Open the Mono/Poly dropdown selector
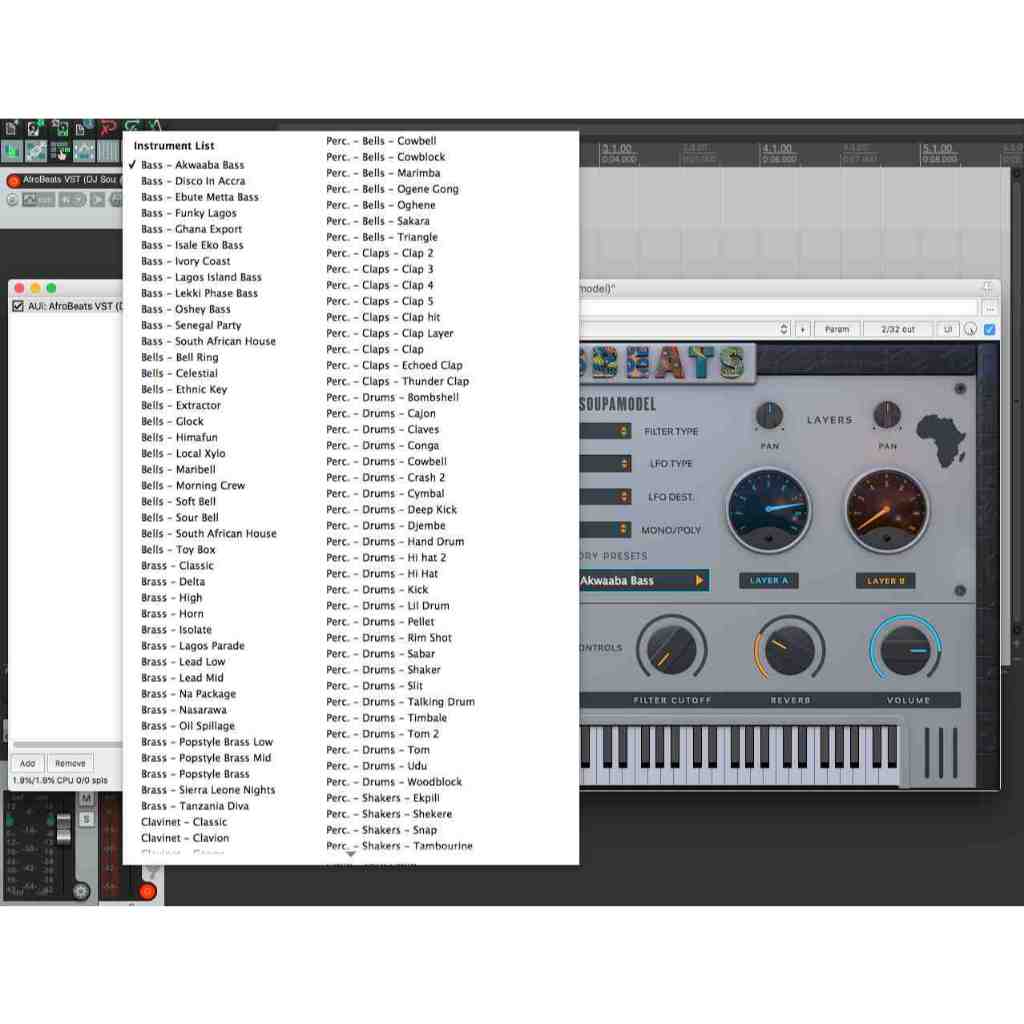The width and height of the screenshot is (1024, 1024). click(605, 529)
